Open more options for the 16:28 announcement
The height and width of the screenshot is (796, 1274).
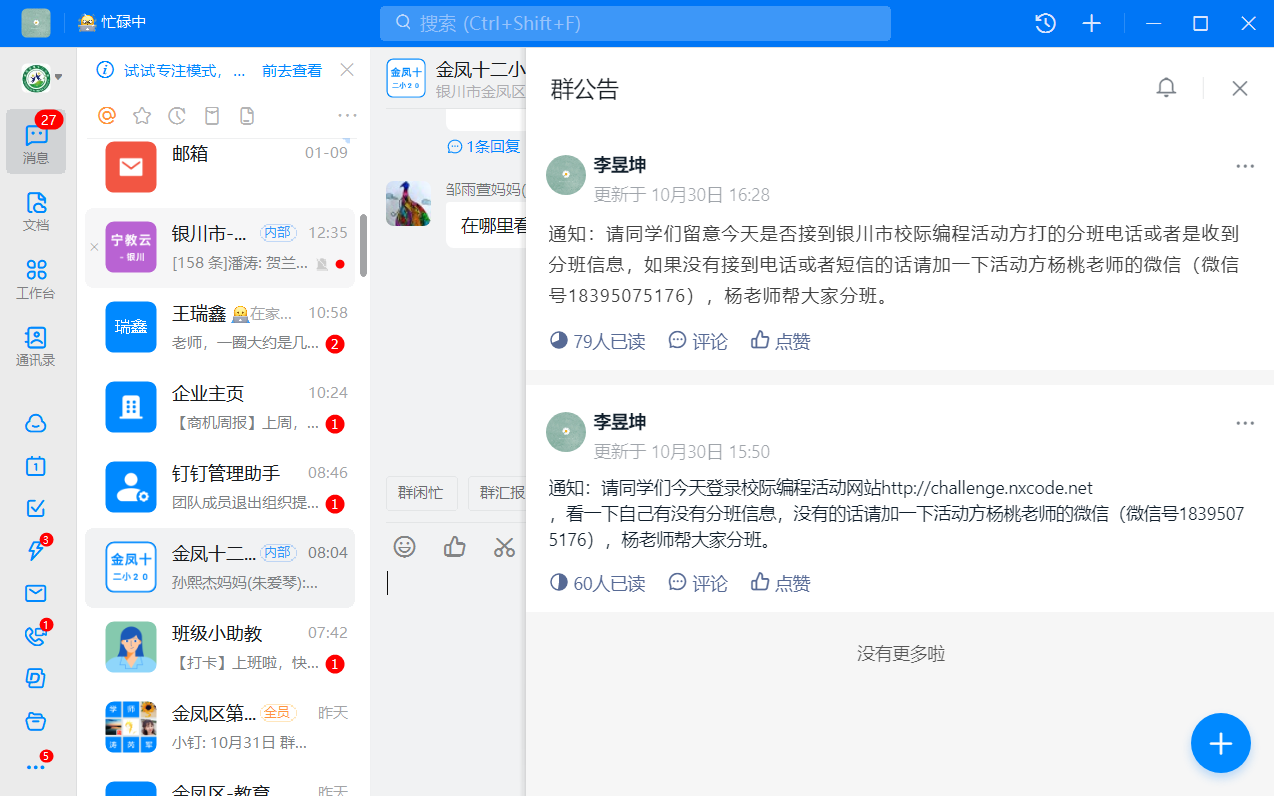(x=1244, y=166)
